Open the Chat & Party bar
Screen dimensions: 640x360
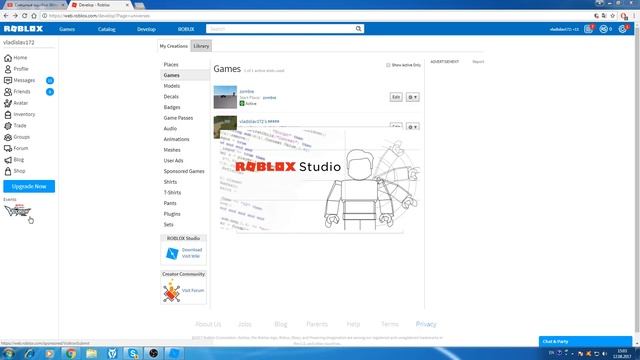pyautogui.click(x=585, y=342)
